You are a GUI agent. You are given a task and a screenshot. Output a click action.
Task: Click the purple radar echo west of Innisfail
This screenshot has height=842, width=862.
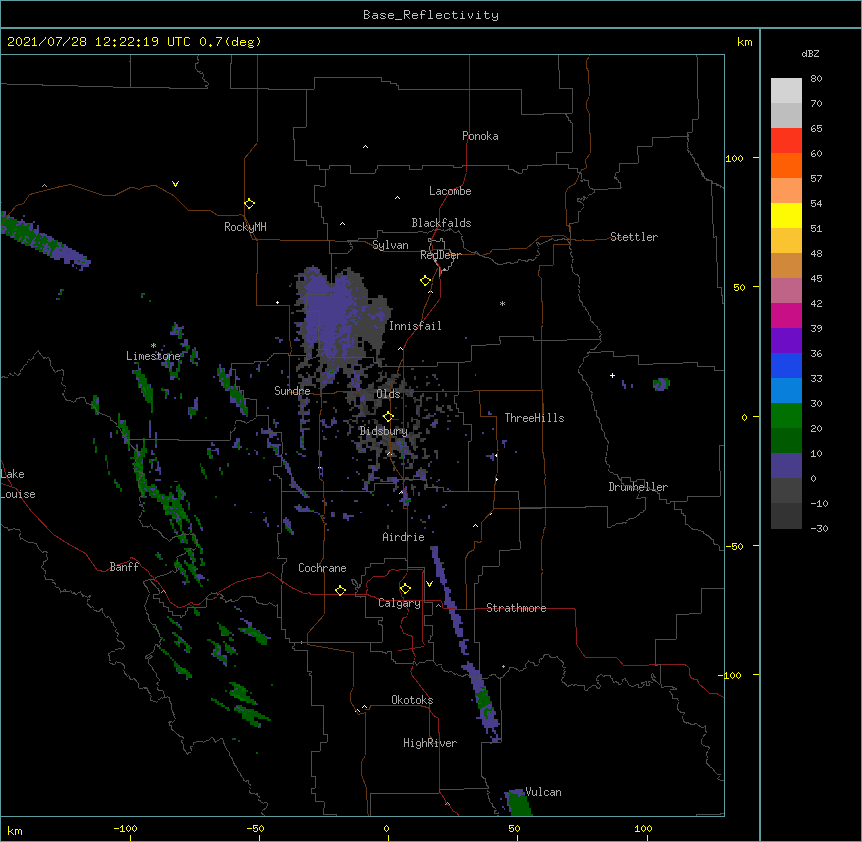point(330,316)
